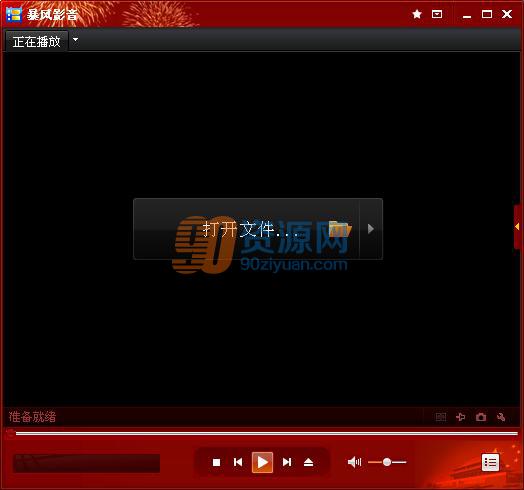This screenshot has height=490, width=524.
Task: Go to the previous track
Action: [x=238, y=462]
